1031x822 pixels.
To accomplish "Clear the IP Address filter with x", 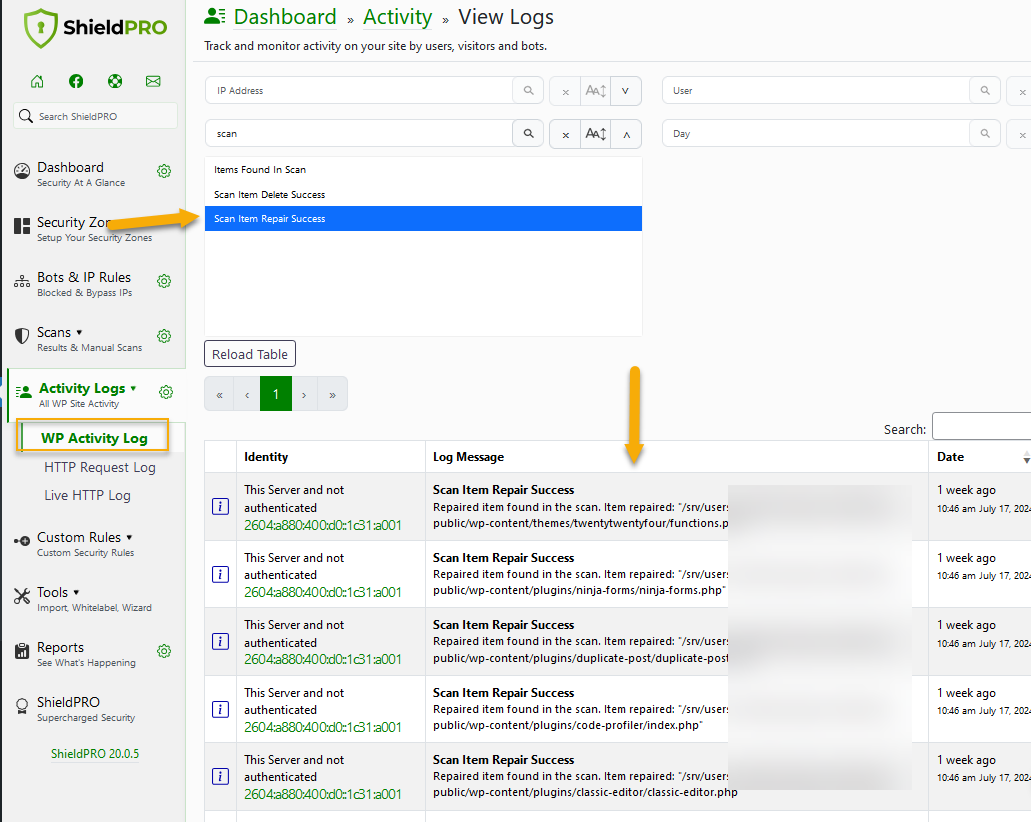I will tap(565, 91).
